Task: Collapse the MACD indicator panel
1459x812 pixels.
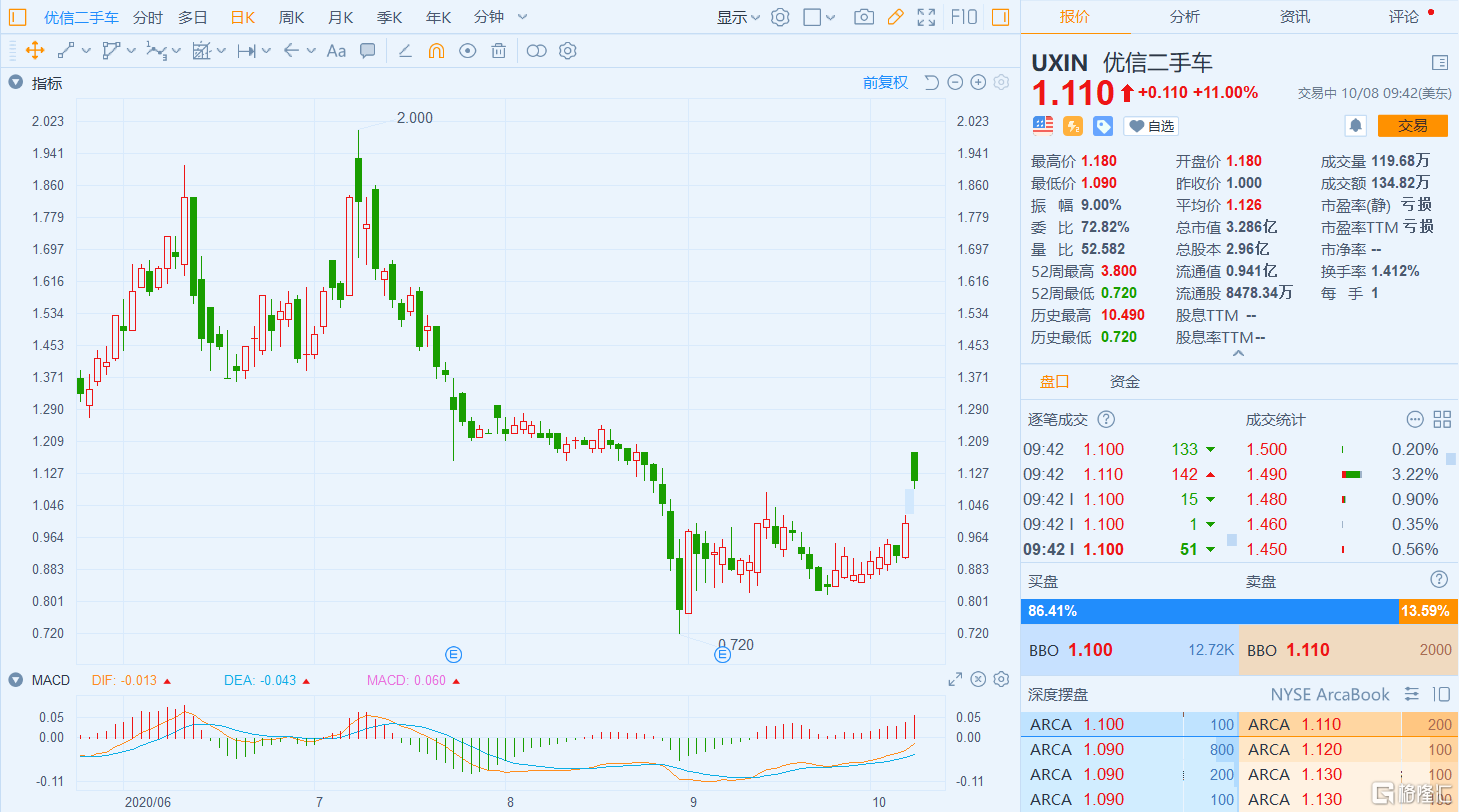Action: (15, 680)
